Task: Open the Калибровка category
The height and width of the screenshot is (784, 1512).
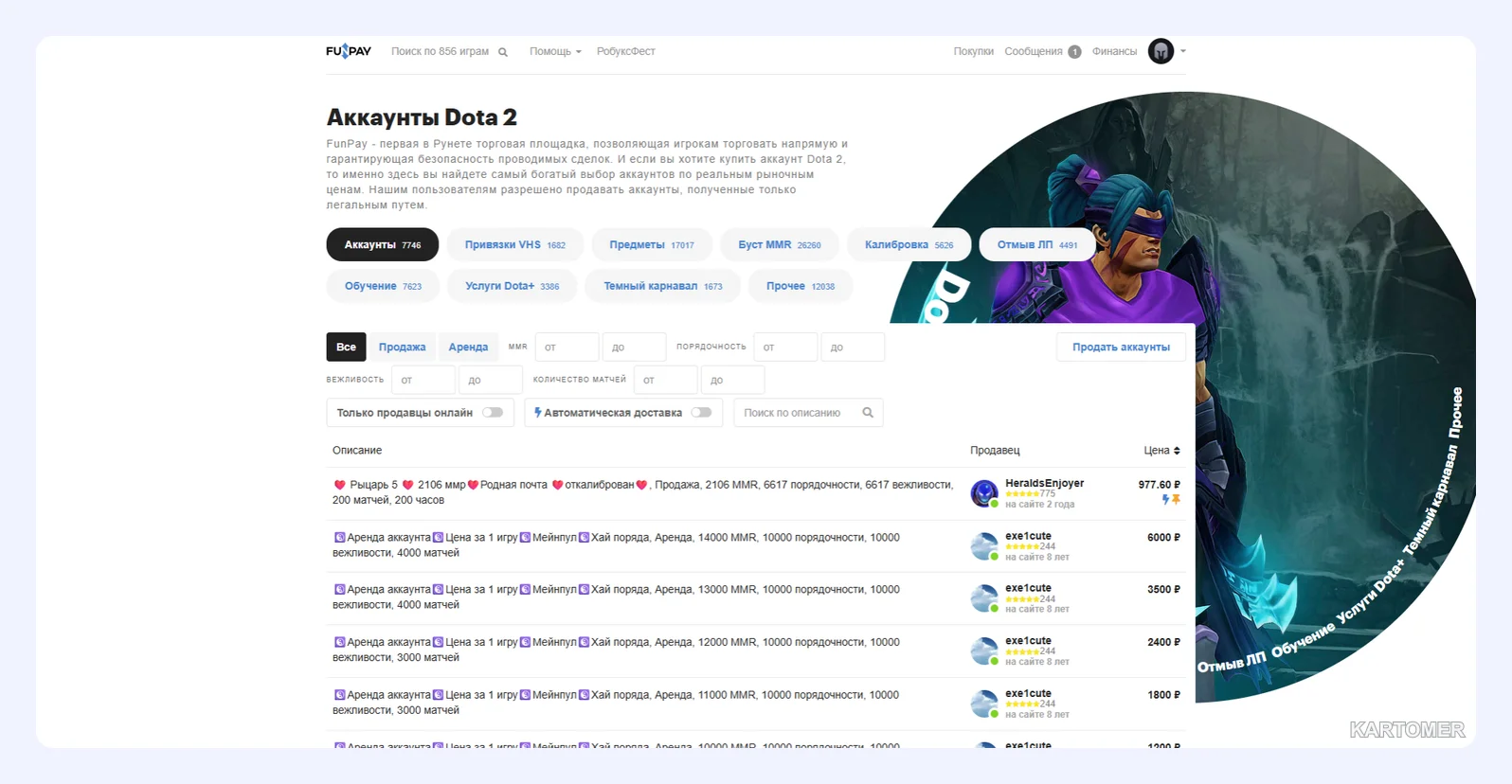Action: [x=909, y=244]
